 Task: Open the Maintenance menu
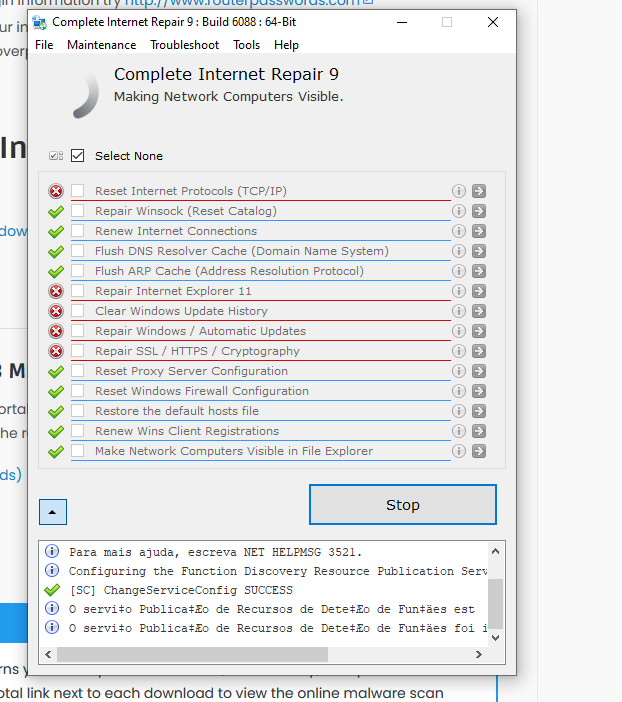102,45
